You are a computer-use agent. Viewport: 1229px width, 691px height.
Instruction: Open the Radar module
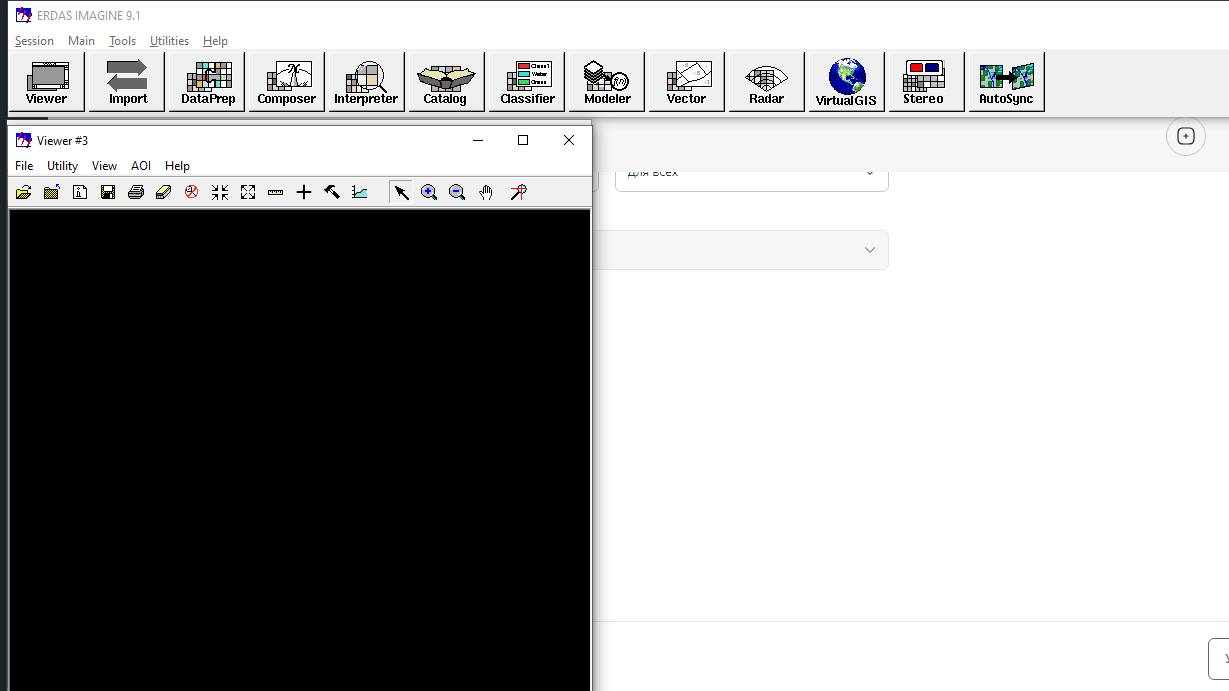click(766, 82)
